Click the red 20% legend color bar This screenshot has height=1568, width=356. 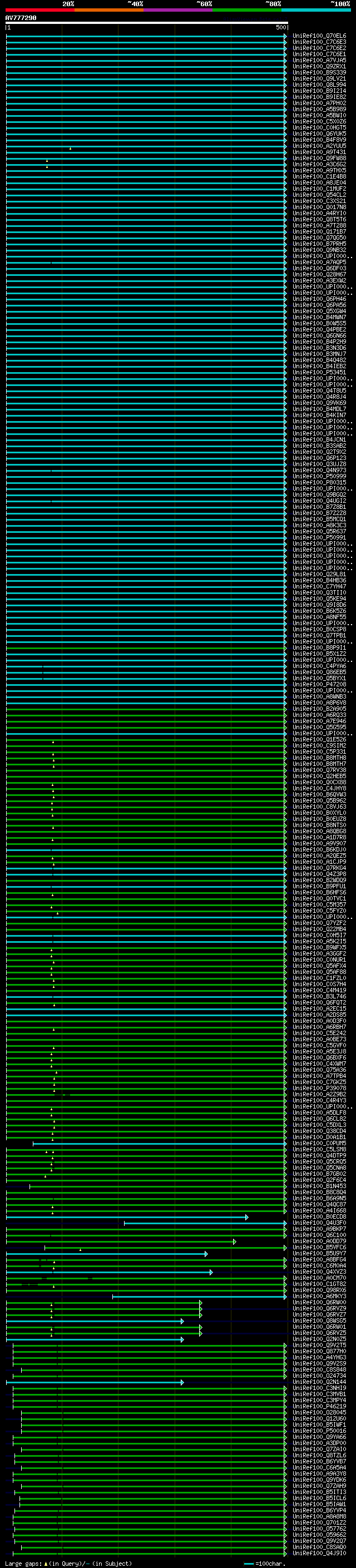(x=40, y=11)
